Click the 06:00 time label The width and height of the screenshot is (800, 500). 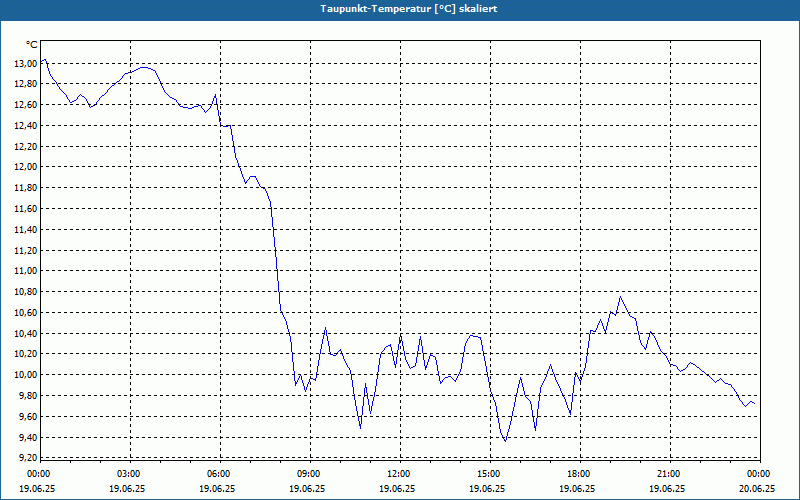220,474
